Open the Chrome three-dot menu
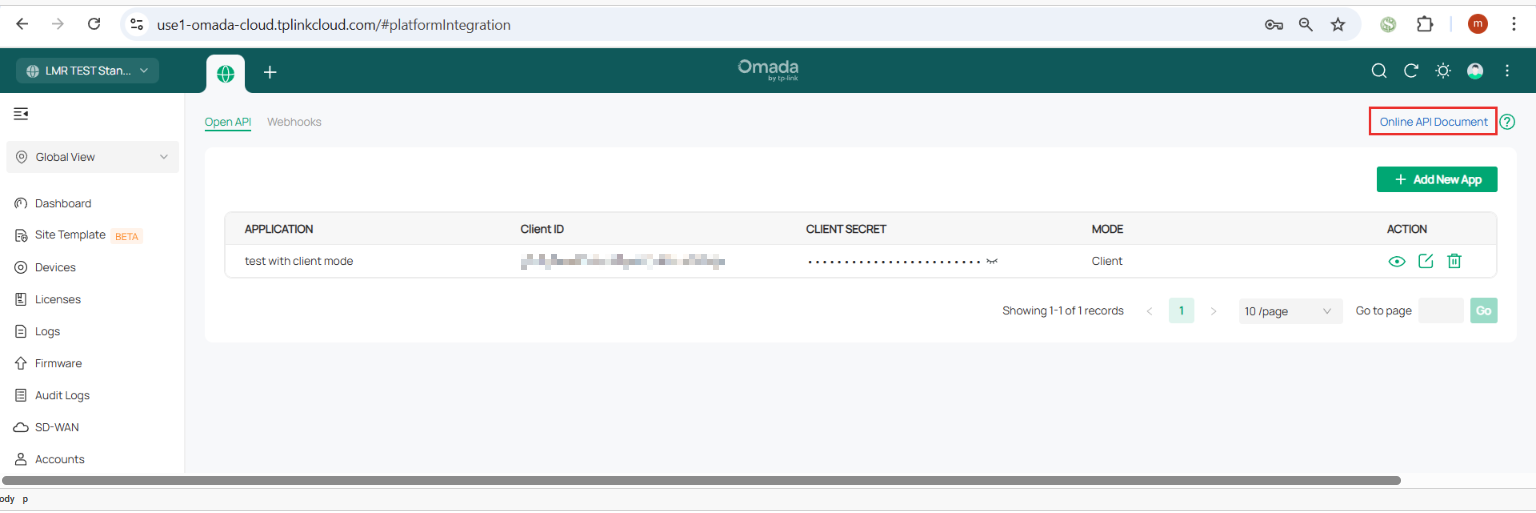This screenshot has width=1536, height=513. pos(1514,24)
